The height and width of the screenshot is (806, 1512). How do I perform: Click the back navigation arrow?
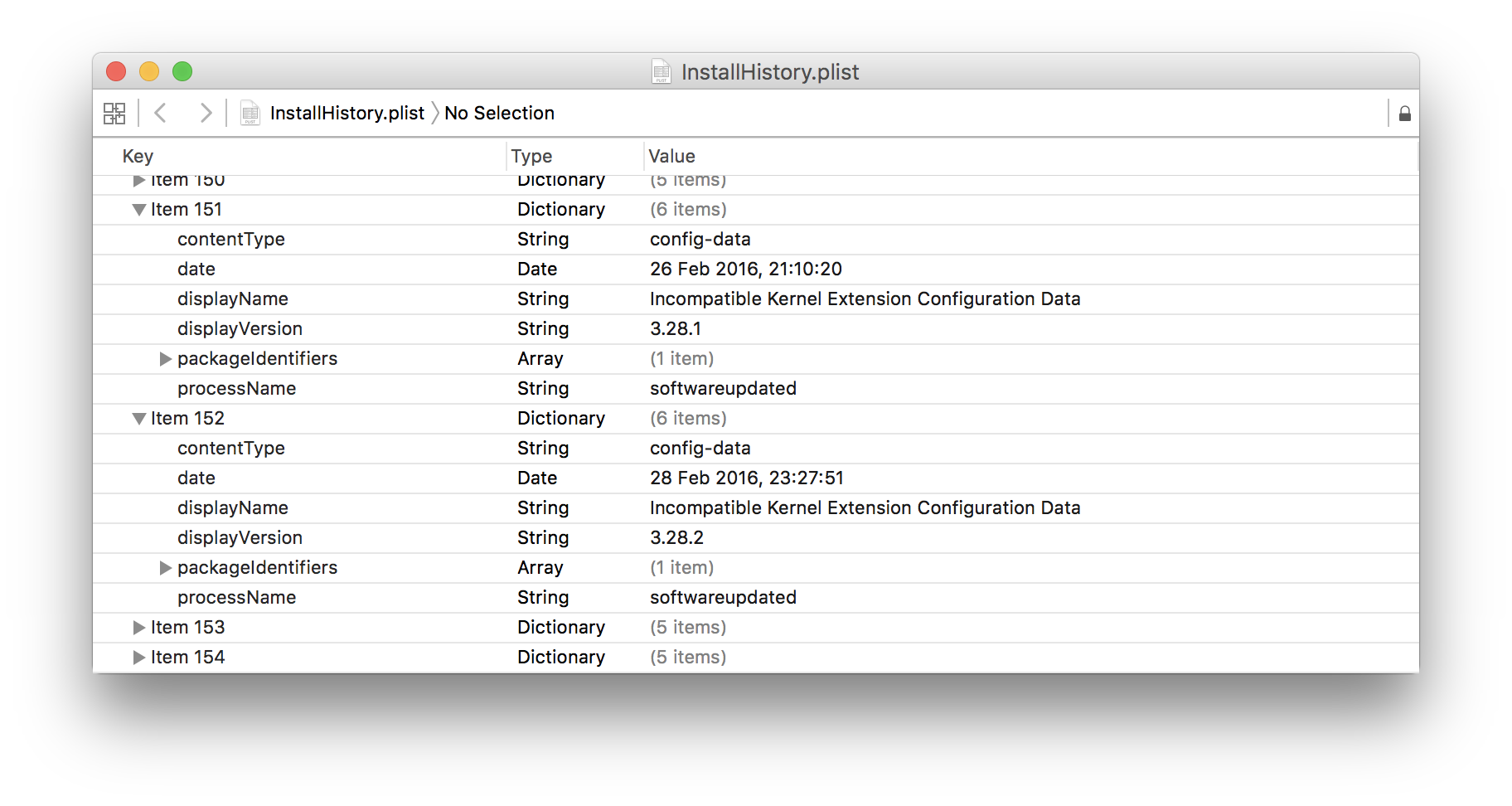tap(161, 113)
